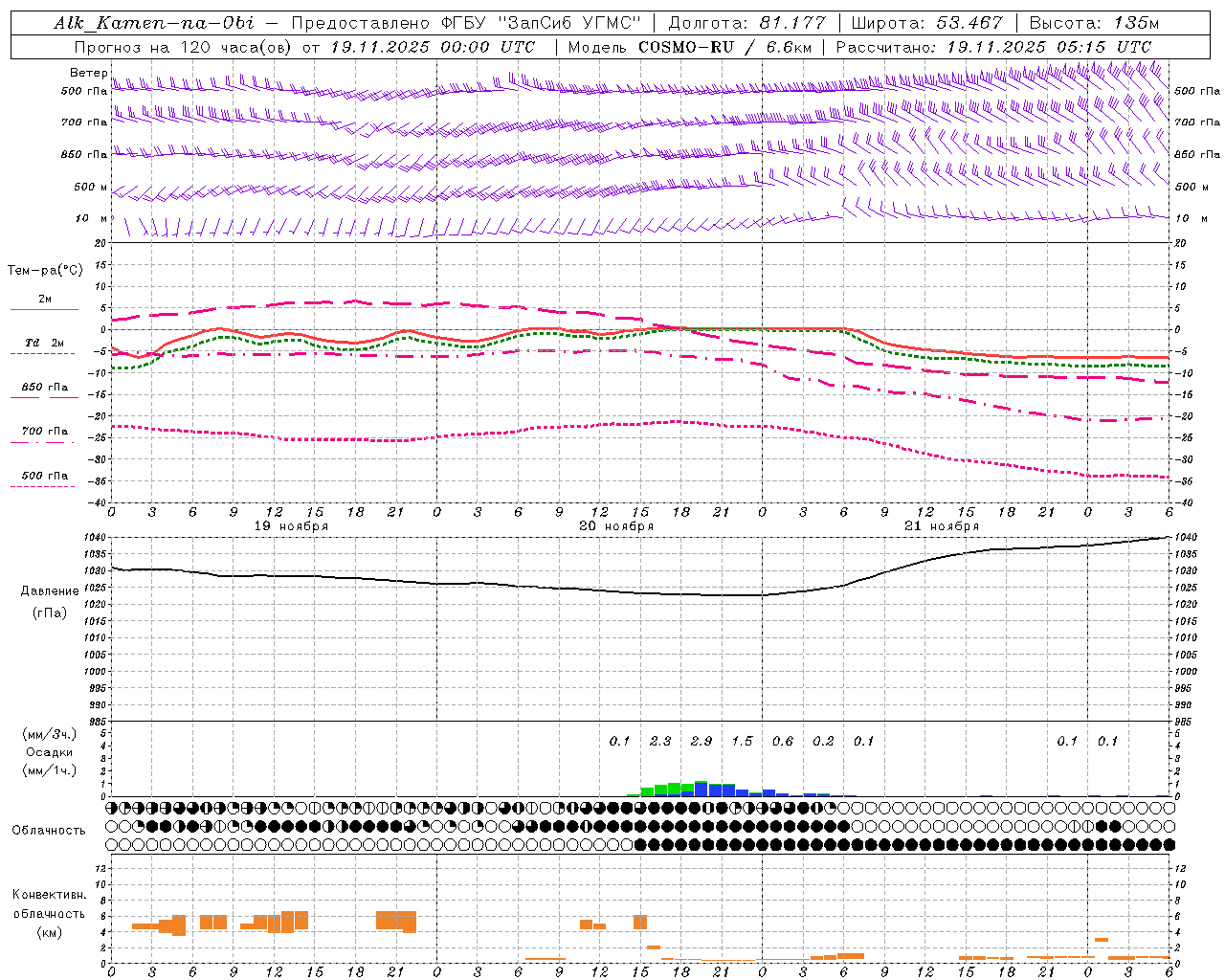Select the 0.6 precipitation amount

[783, 741]
